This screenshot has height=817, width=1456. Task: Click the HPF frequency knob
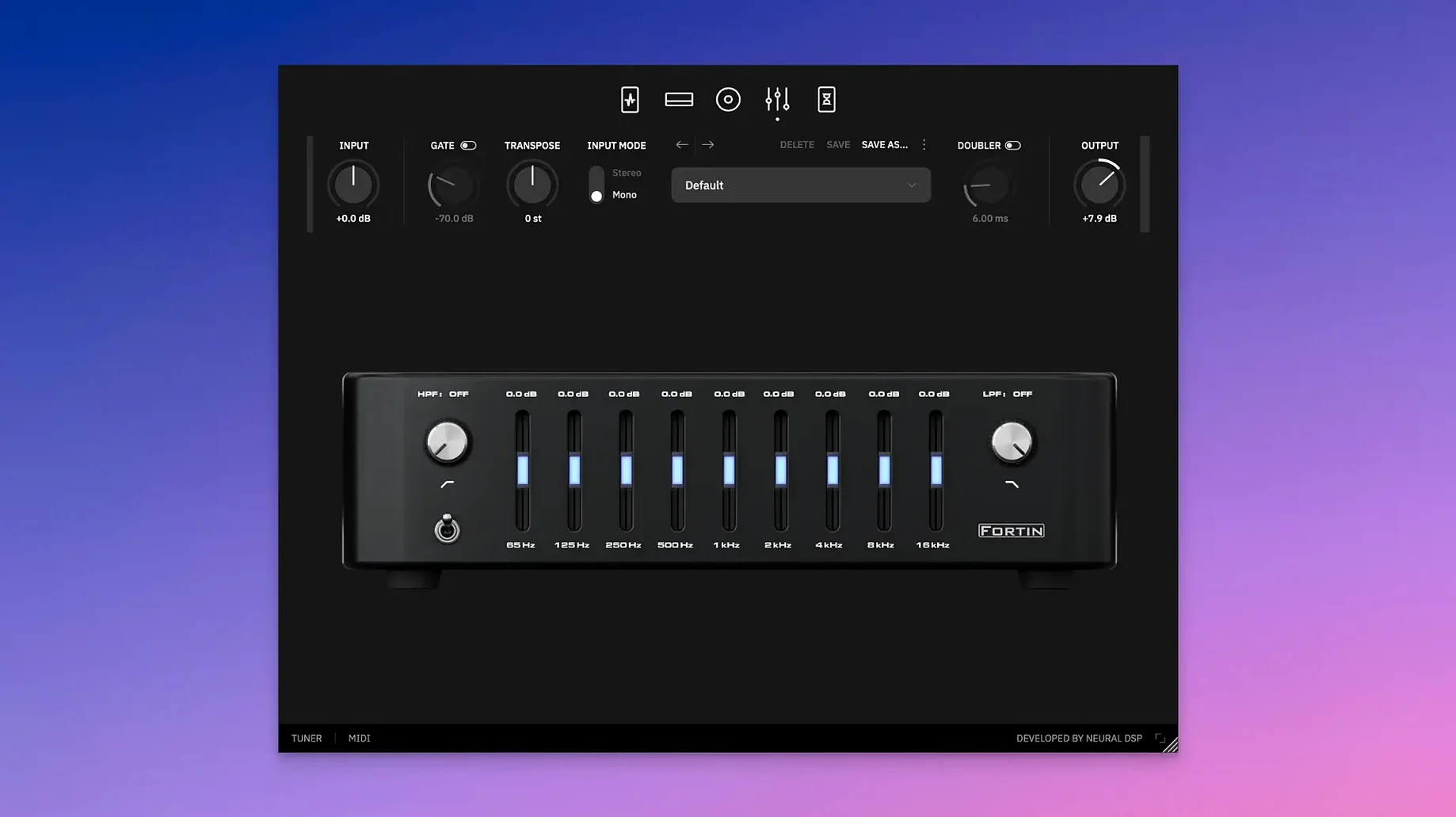[447, 442]
